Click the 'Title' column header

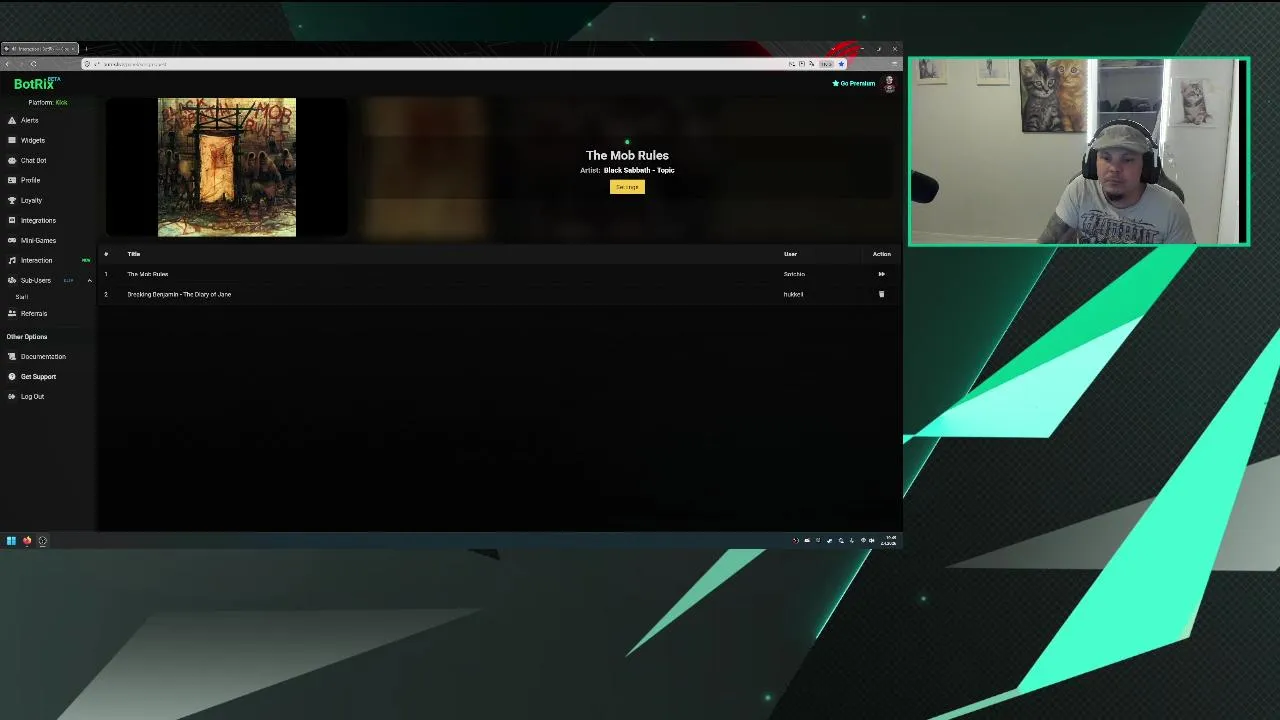pyautogui.click(x=133, y=254)
